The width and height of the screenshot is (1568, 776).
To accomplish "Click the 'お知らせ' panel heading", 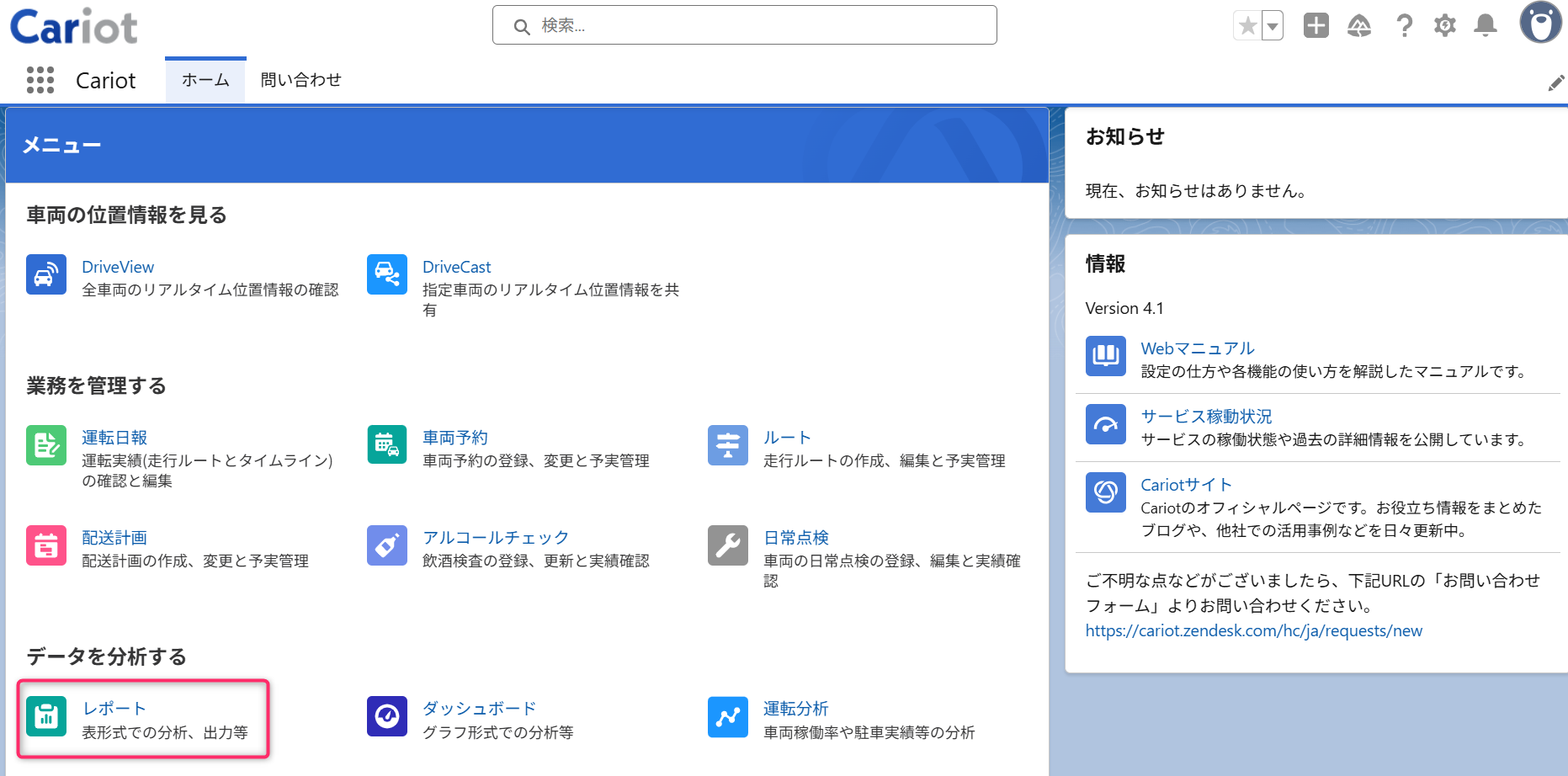I will click(1124, 136).
